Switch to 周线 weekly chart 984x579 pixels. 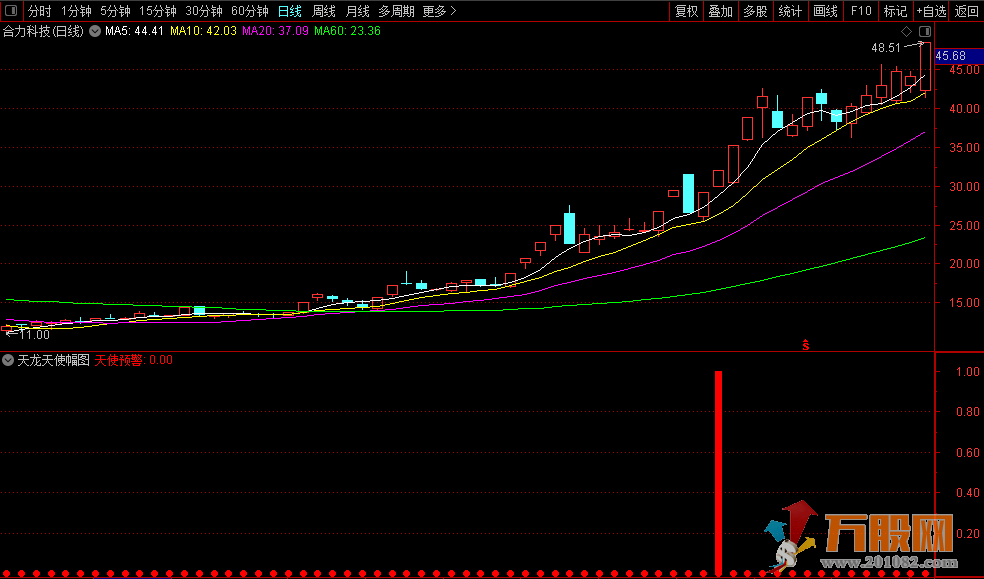324,11
